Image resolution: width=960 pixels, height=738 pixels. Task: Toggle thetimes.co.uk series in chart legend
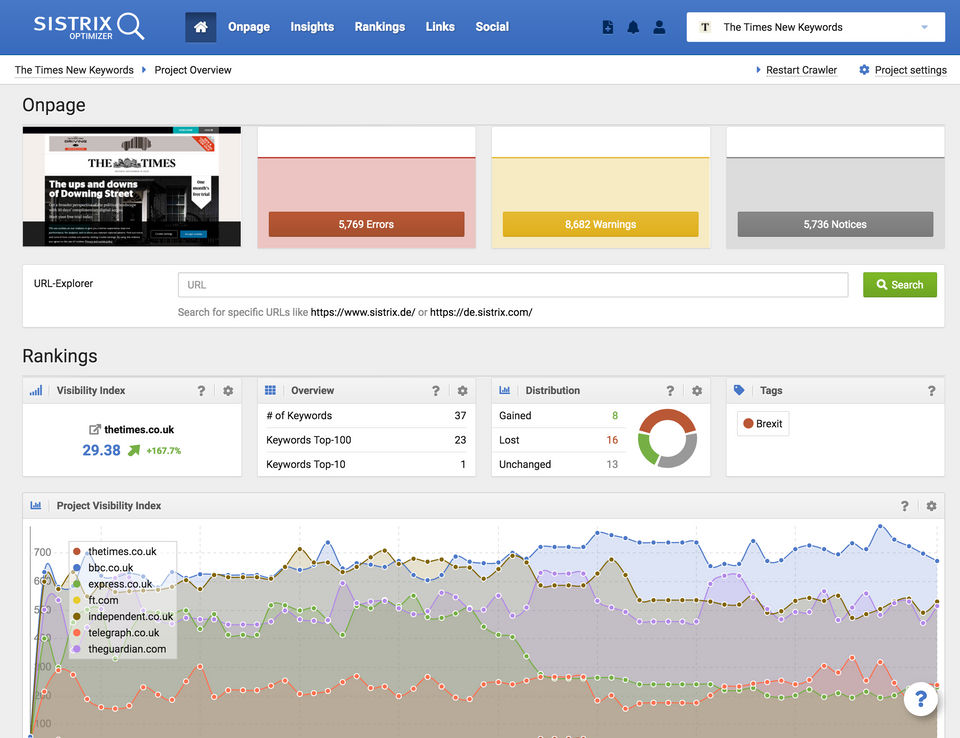[121, 551]
